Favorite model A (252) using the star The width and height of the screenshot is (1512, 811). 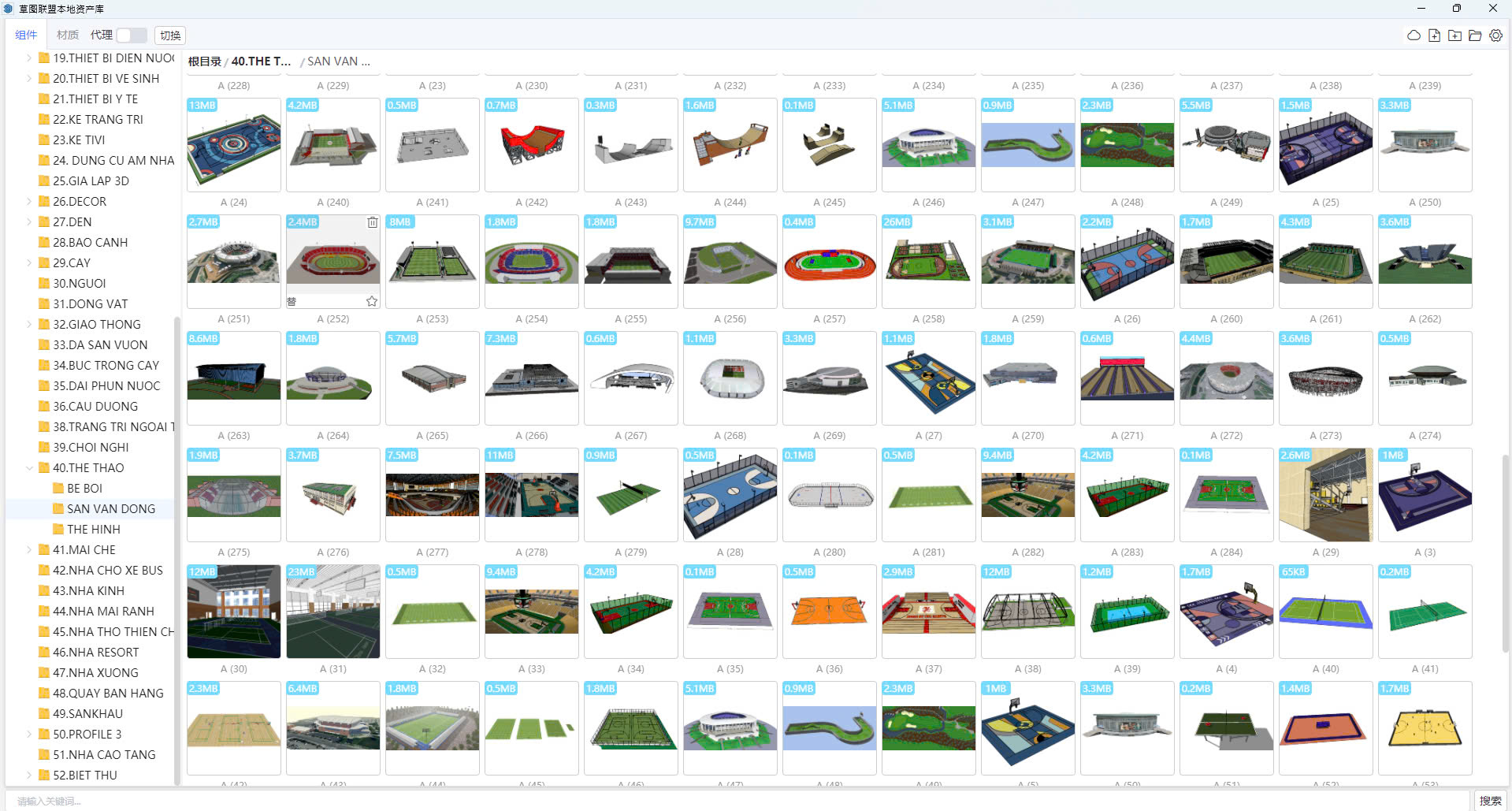point(372,301)
